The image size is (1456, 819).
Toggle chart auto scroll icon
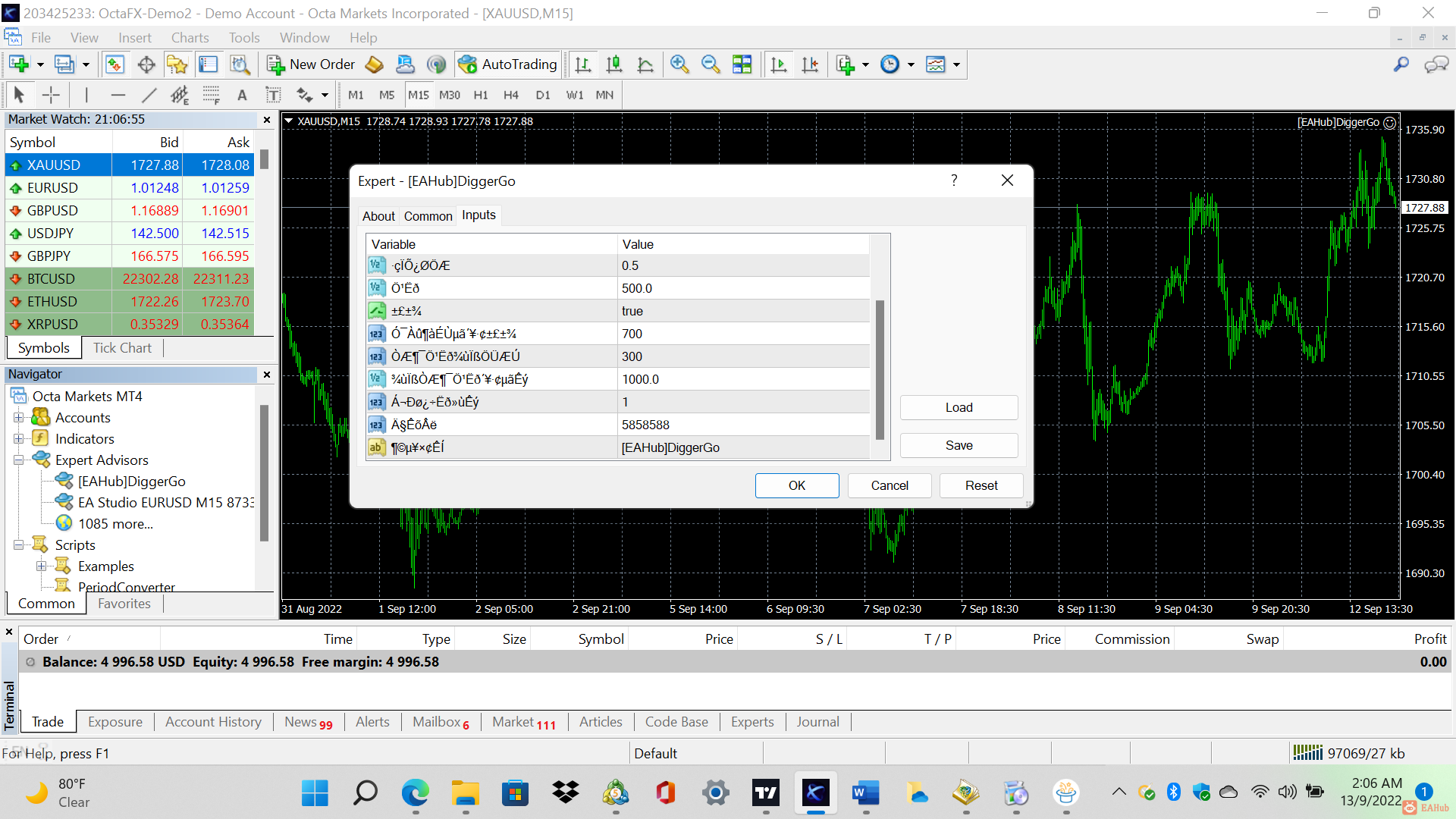tap(779, 64)
